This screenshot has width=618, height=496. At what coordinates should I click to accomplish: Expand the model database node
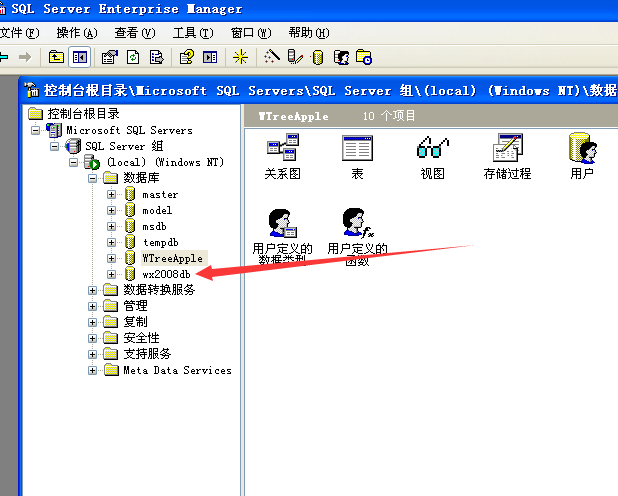click(111, 210)
